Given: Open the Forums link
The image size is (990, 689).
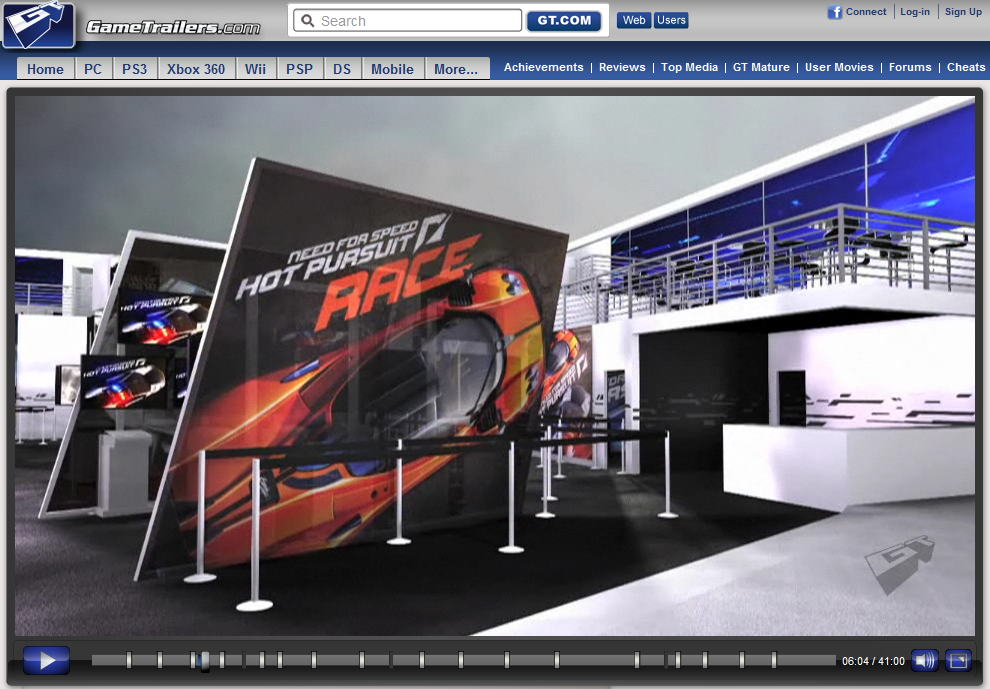Looking at the screenshot, I should (910, 67).
